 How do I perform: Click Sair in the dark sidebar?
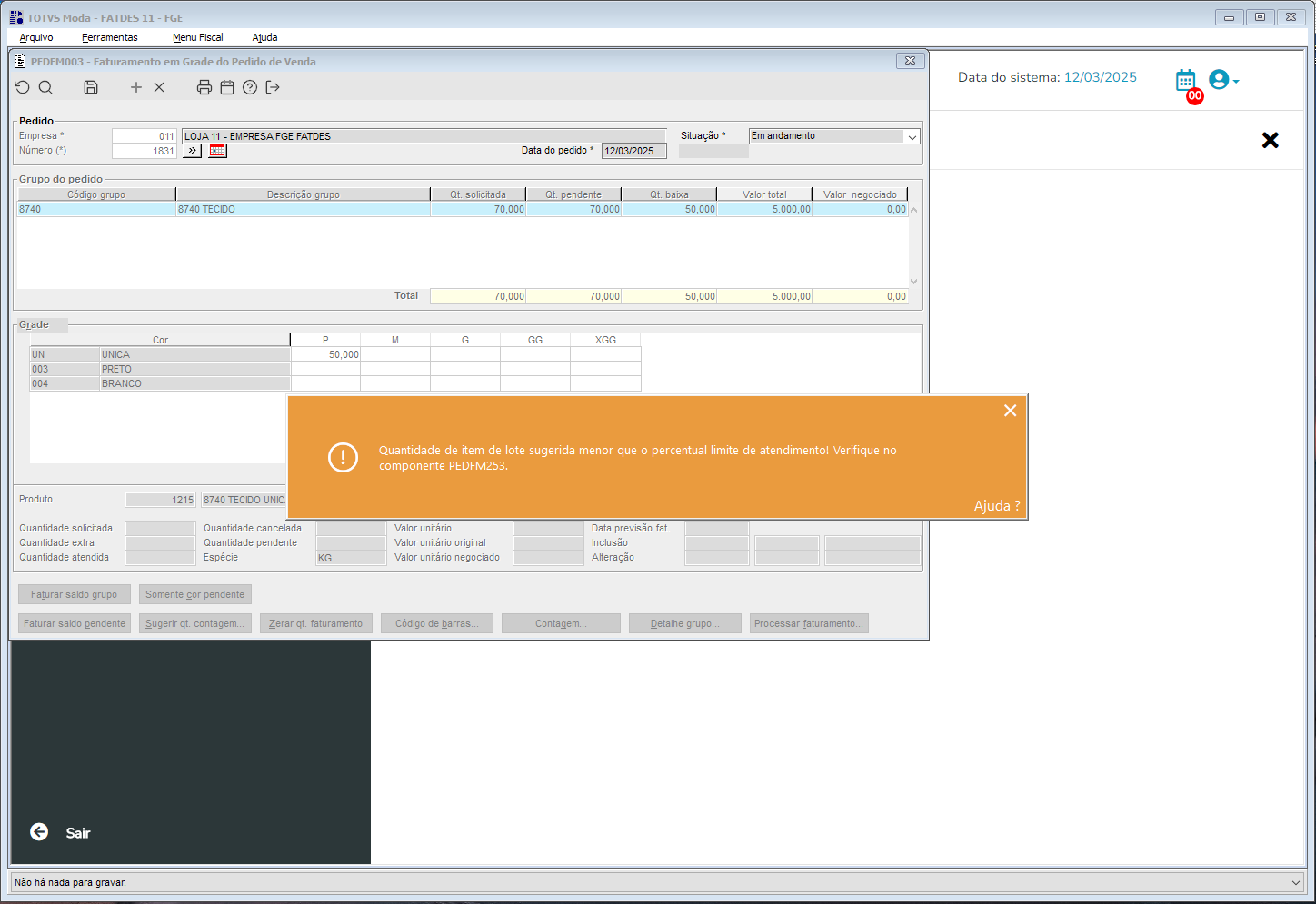(x=78, y=833)
